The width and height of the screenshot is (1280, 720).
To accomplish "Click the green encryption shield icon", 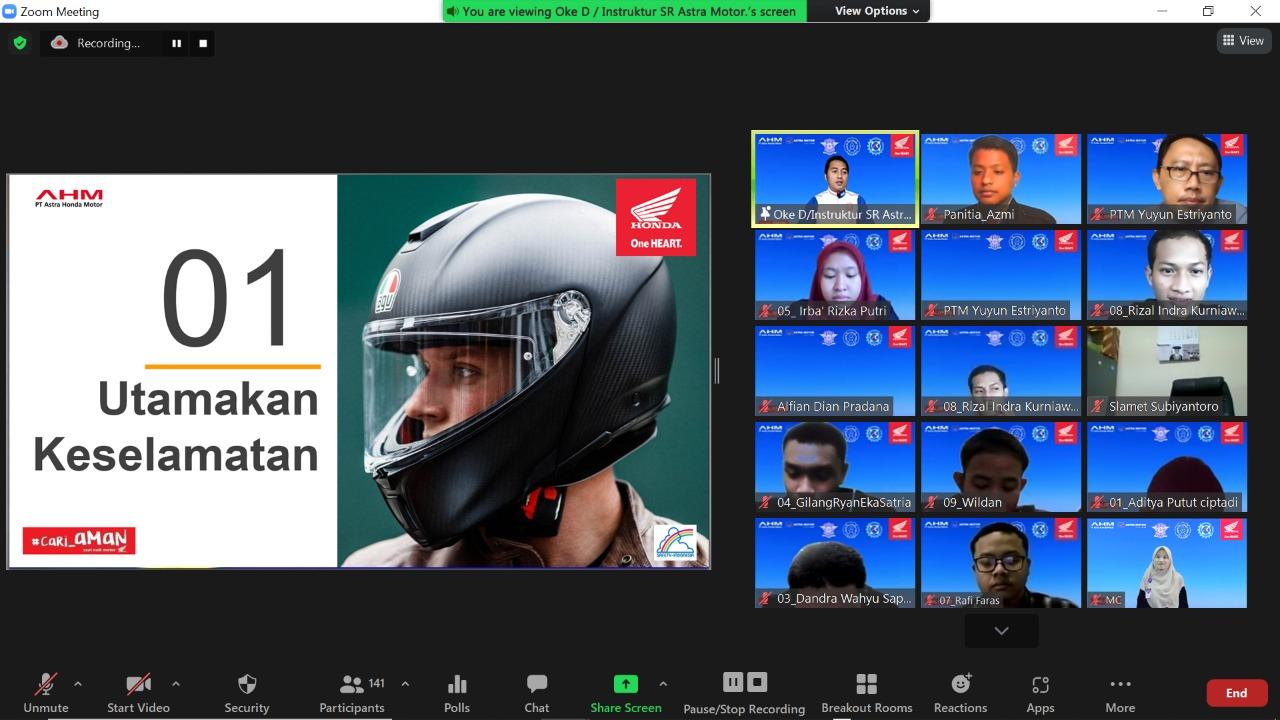I will [19, 43].
